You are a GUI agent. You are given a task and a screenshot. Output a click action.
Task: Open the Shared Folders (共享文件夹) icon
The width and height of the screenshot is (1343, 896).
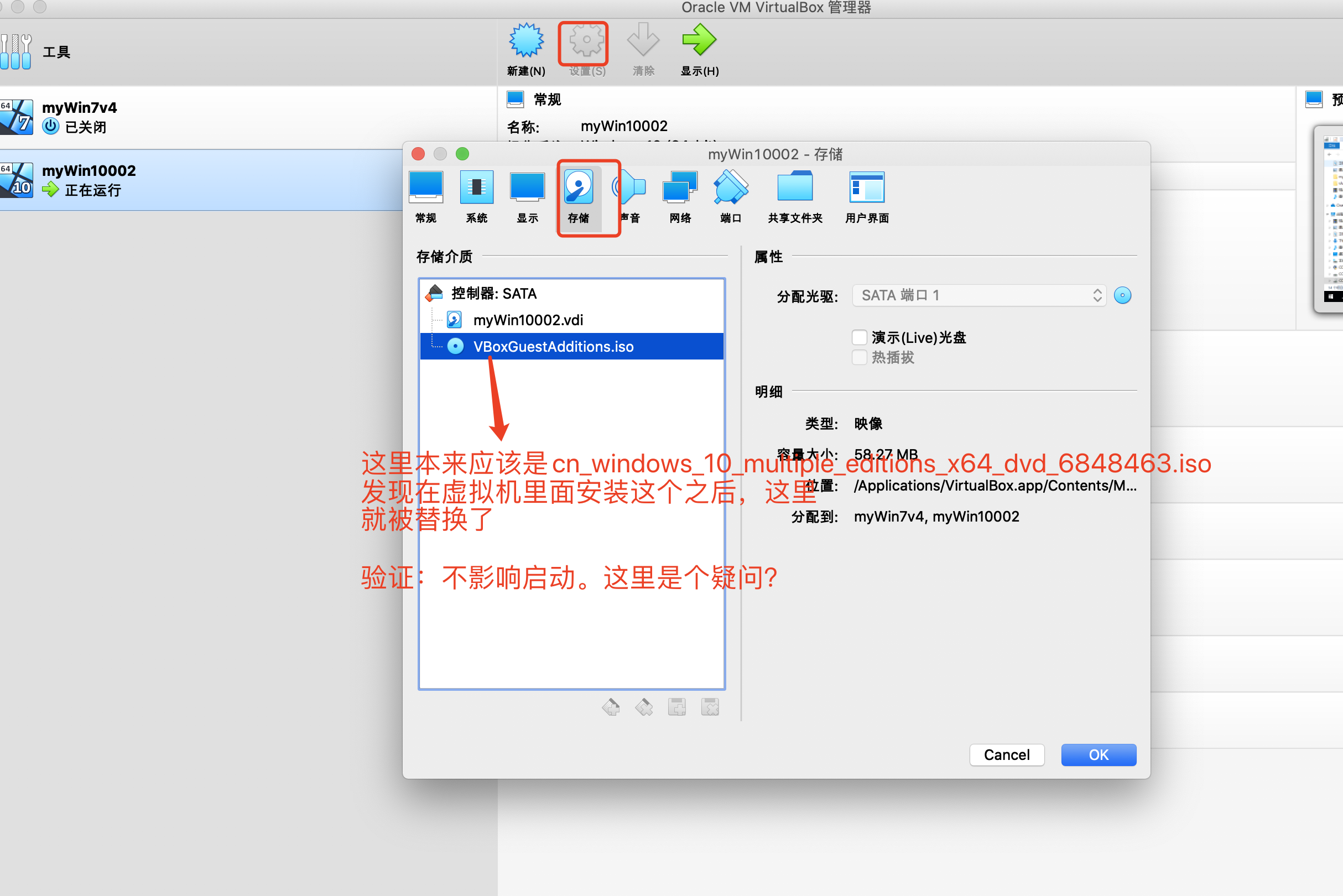[x=795, y=187]
